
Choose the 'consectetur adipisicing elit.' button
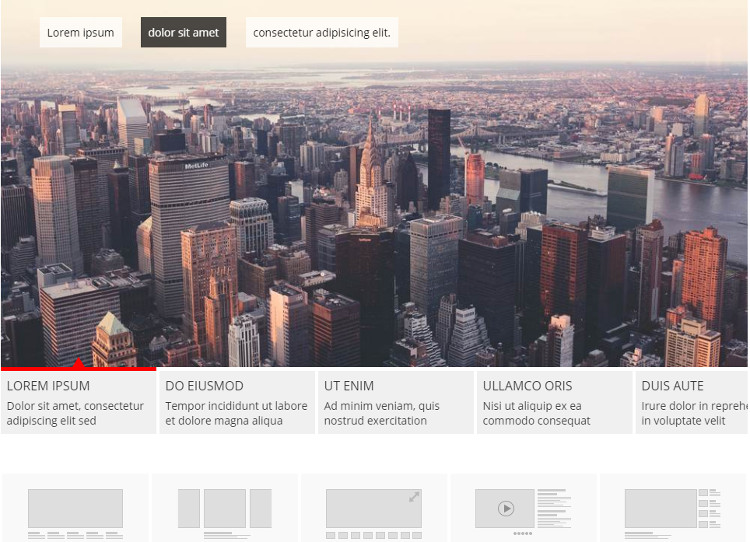tap(322, 33)
